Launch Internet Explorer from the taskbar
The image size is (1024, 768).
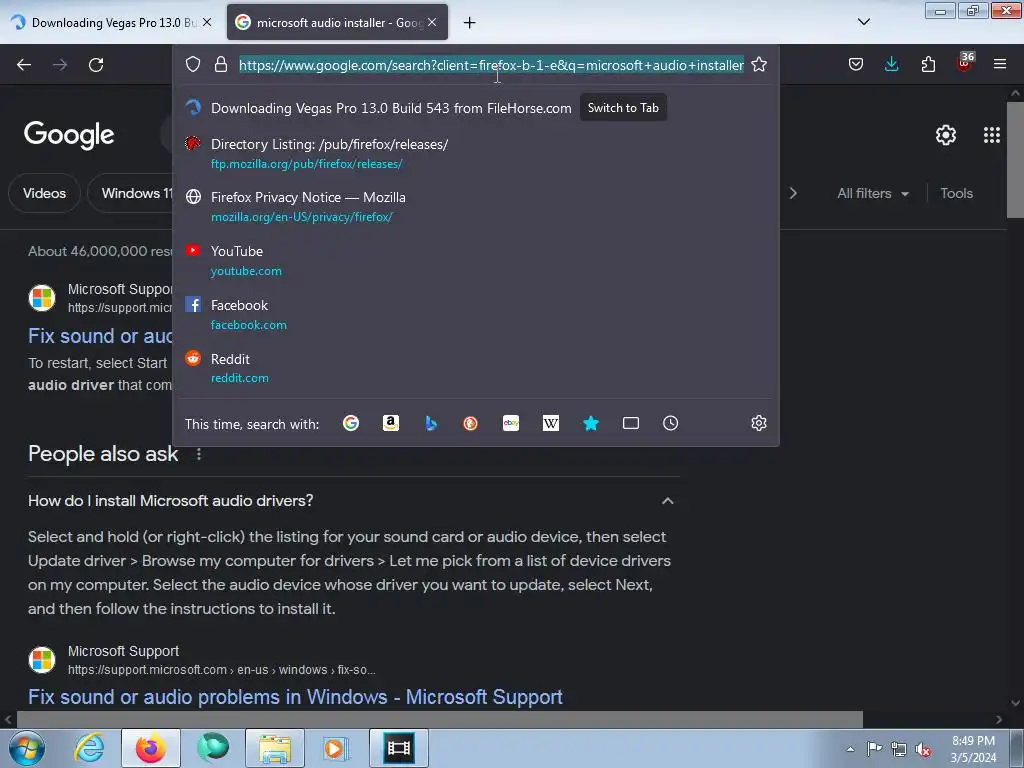click(x=89, y=748)
